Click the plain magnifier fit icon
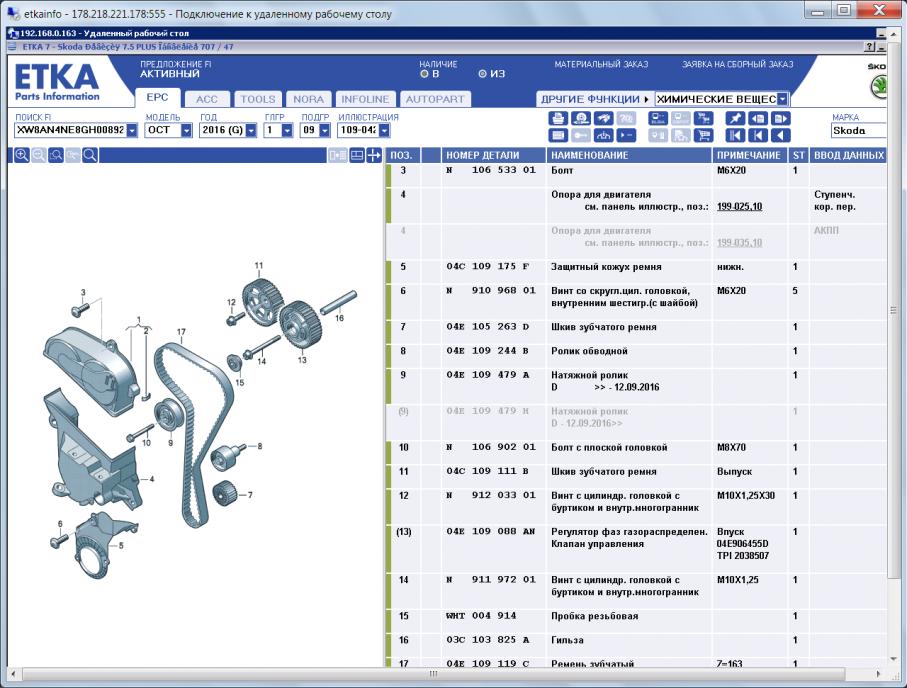The image size is (907, 688). pos(90,155)
